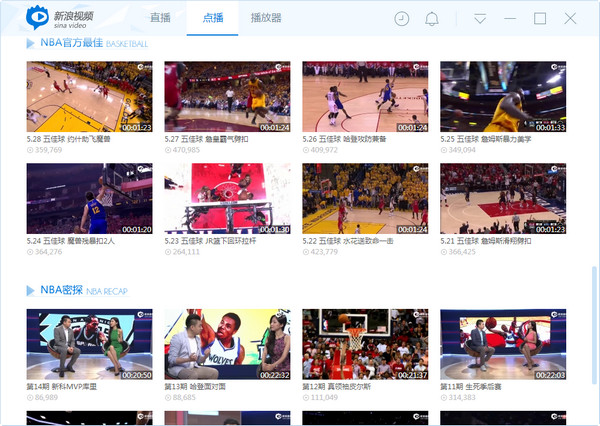This screenshot has width=600, height=426.
Task: Minimize the Sina Video window
Action: coord(510,19)
